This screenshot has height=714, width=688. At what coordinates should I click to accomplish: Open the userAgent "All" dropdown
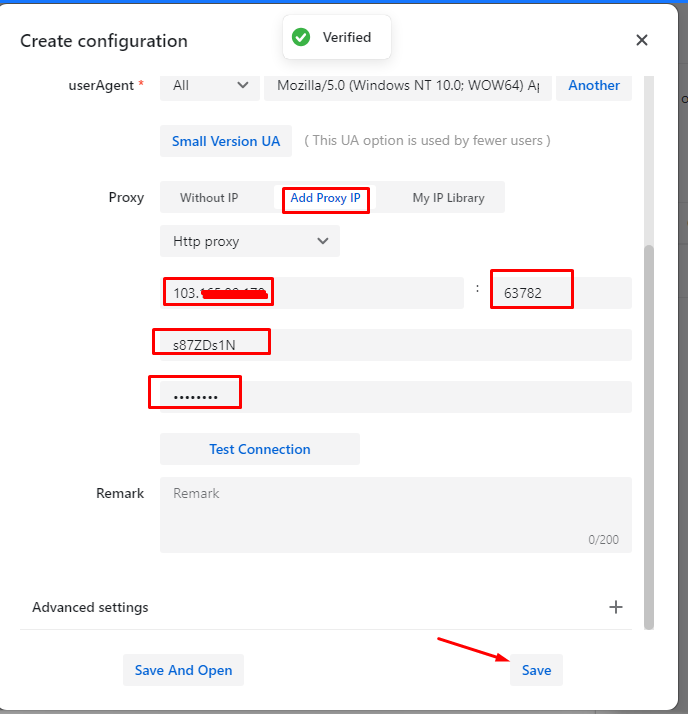(x=209, y=86)
